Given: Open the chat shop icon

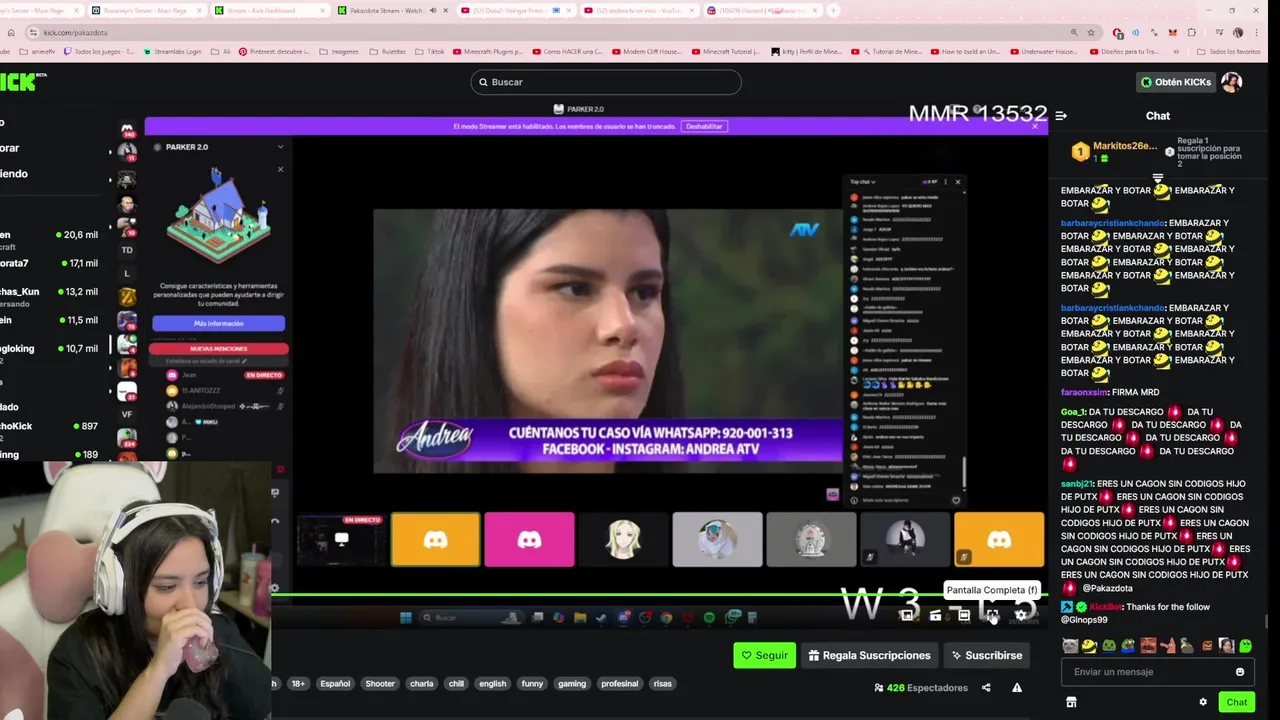Looking at the screenshot, I should pyautogui.click(x=1071, y=702).
